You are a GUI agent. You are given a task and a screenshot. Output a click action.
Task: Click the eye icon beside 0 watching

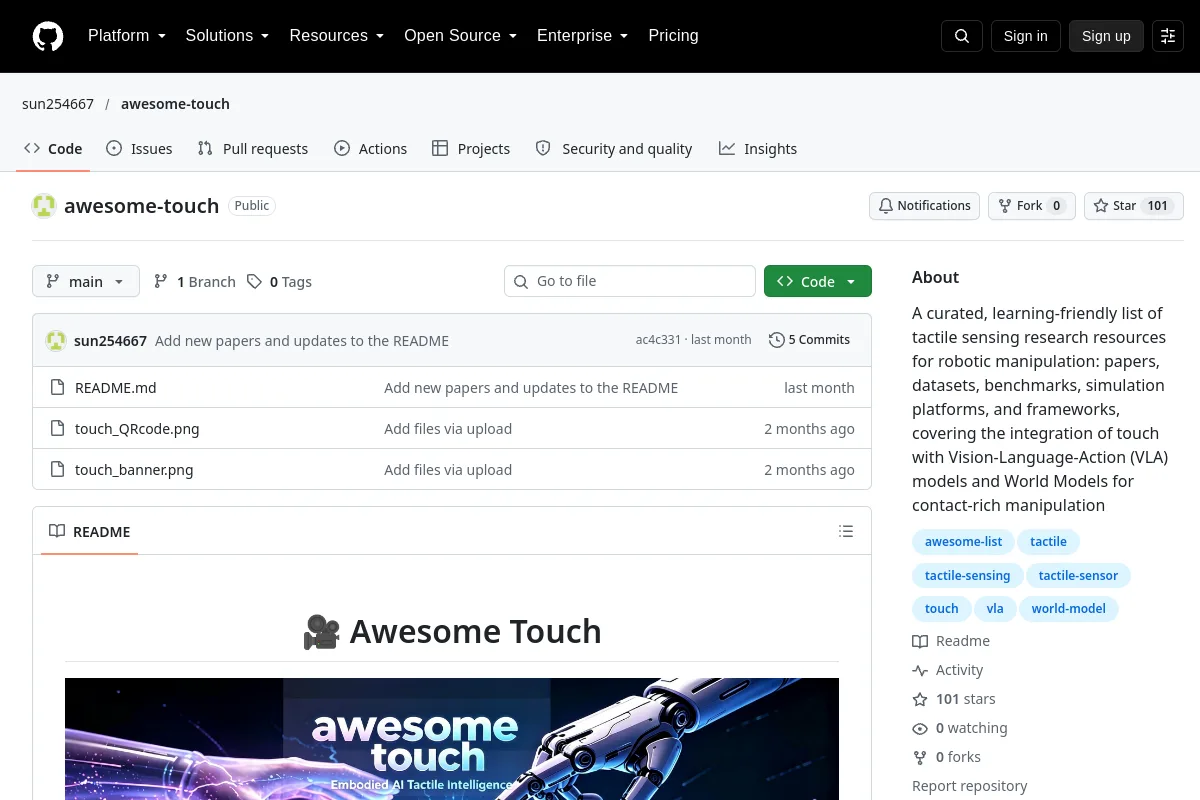coord(920,728)
